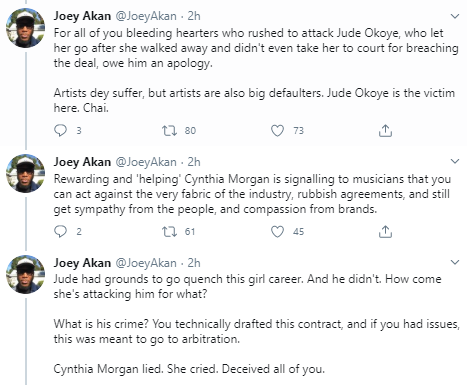The width and height of the screenshot is (467, 385).
Task: Click the 2h timestamp on the first tweet
Action: (194, 16)
